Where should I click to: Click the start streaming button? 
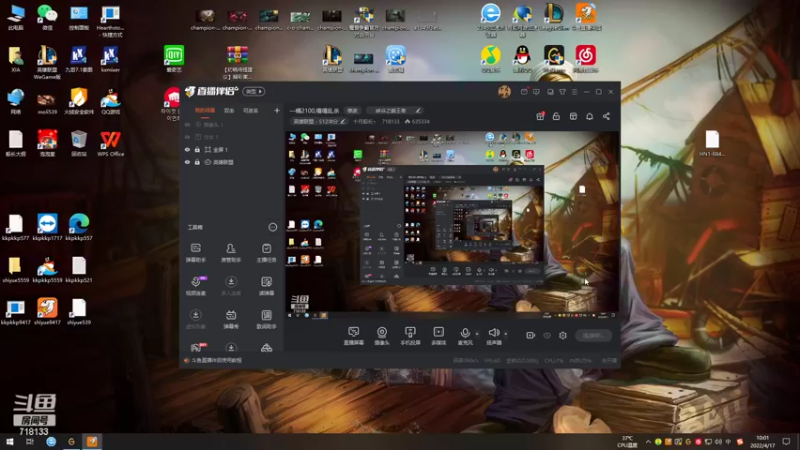[593, 335]
